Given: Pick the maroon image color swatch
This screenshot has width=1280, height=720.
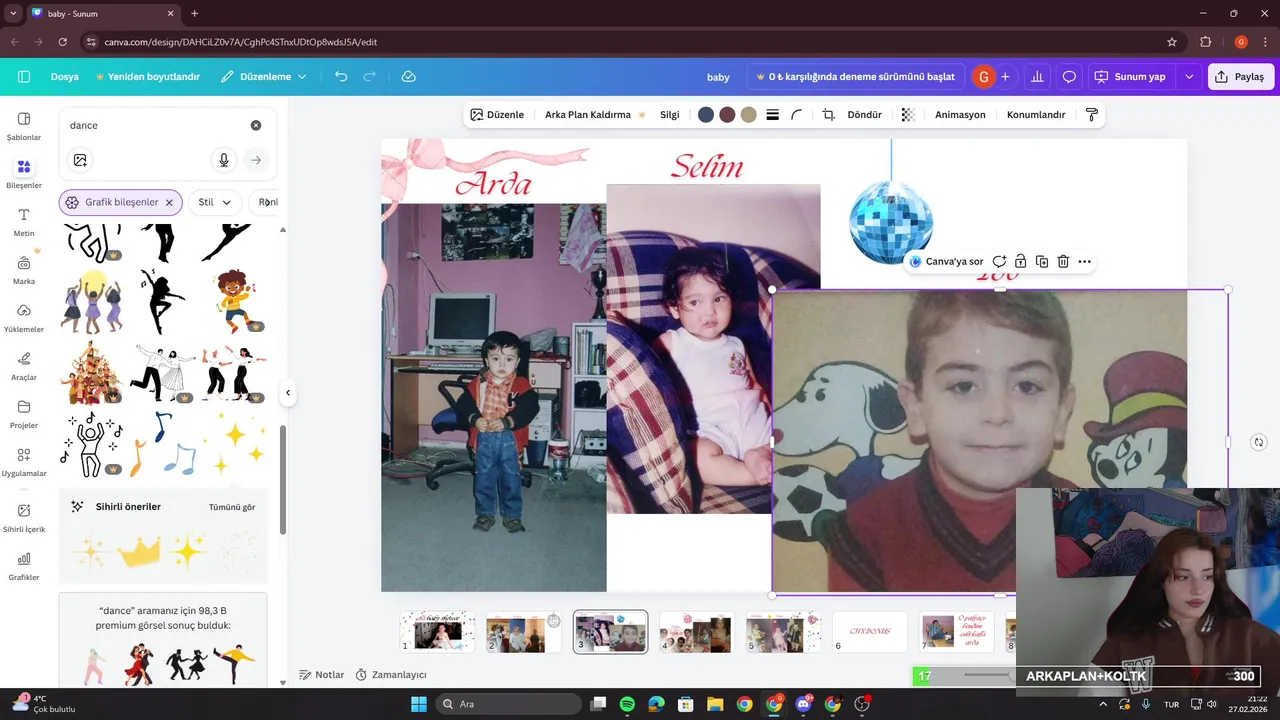Looking at the screenshot, I should 727,115.
